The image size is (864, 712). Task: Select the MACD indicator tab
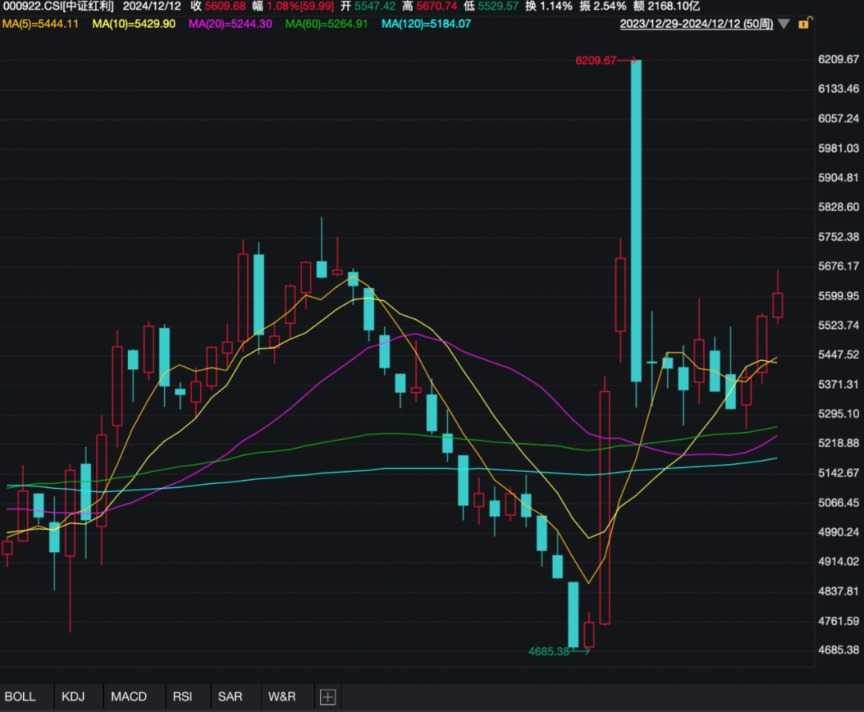pyautogui.click(x=129, y=697)
